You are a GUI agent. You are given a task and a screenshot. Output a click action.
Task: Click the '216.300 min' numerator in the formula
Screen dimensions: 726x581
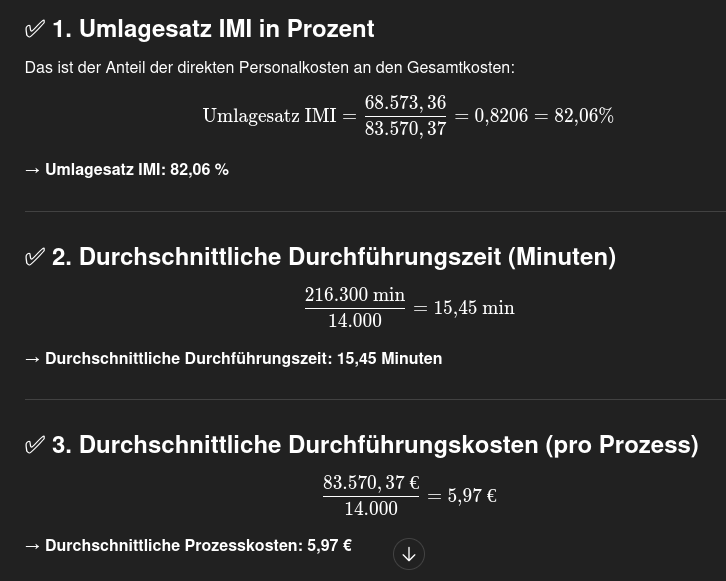[x=355, y=295]
